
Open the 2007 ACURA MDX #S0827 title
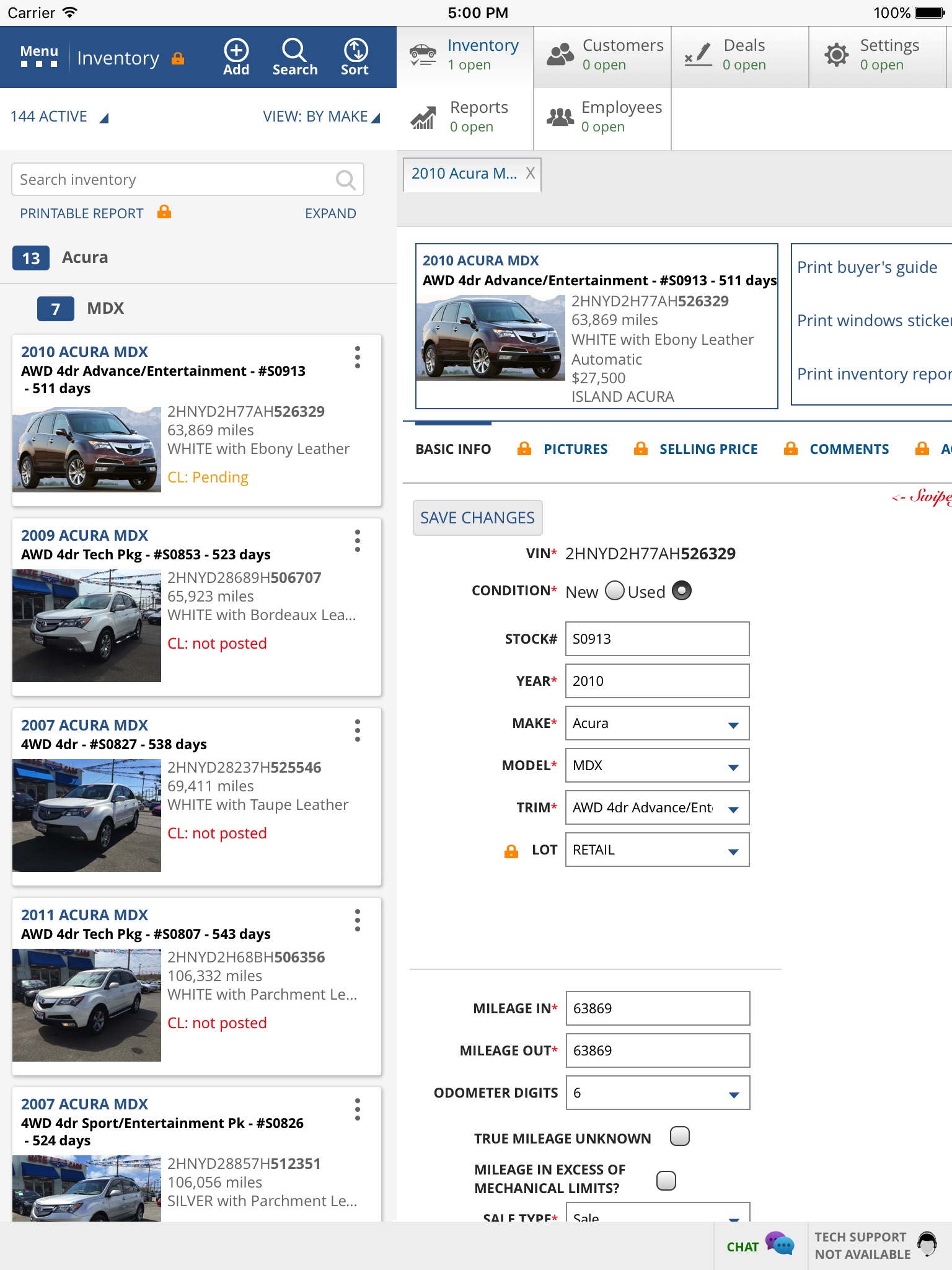[84, 725]
